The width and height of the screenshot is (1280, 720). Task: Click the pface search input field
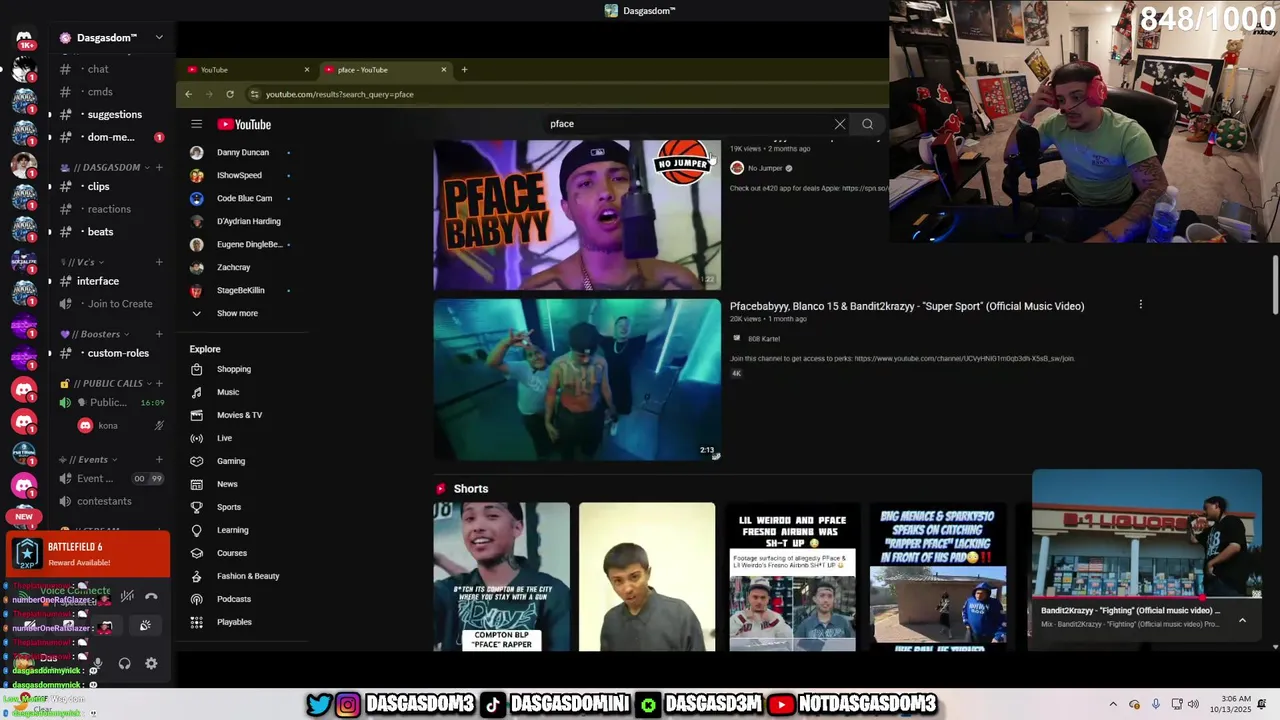(690, 124)
